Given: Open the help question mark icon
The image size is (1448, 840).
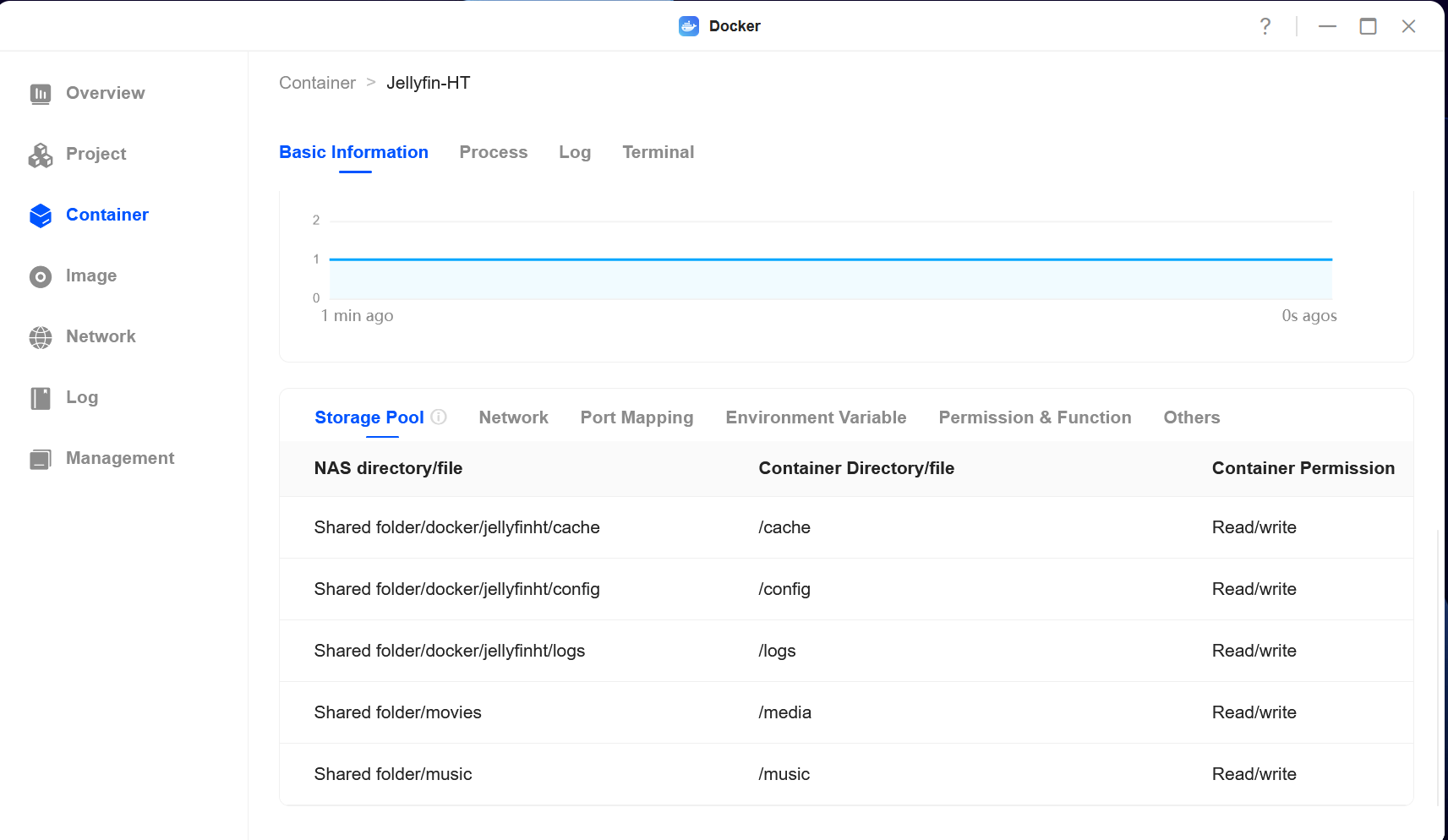Looking at the screenshot, I should 1265,26.
